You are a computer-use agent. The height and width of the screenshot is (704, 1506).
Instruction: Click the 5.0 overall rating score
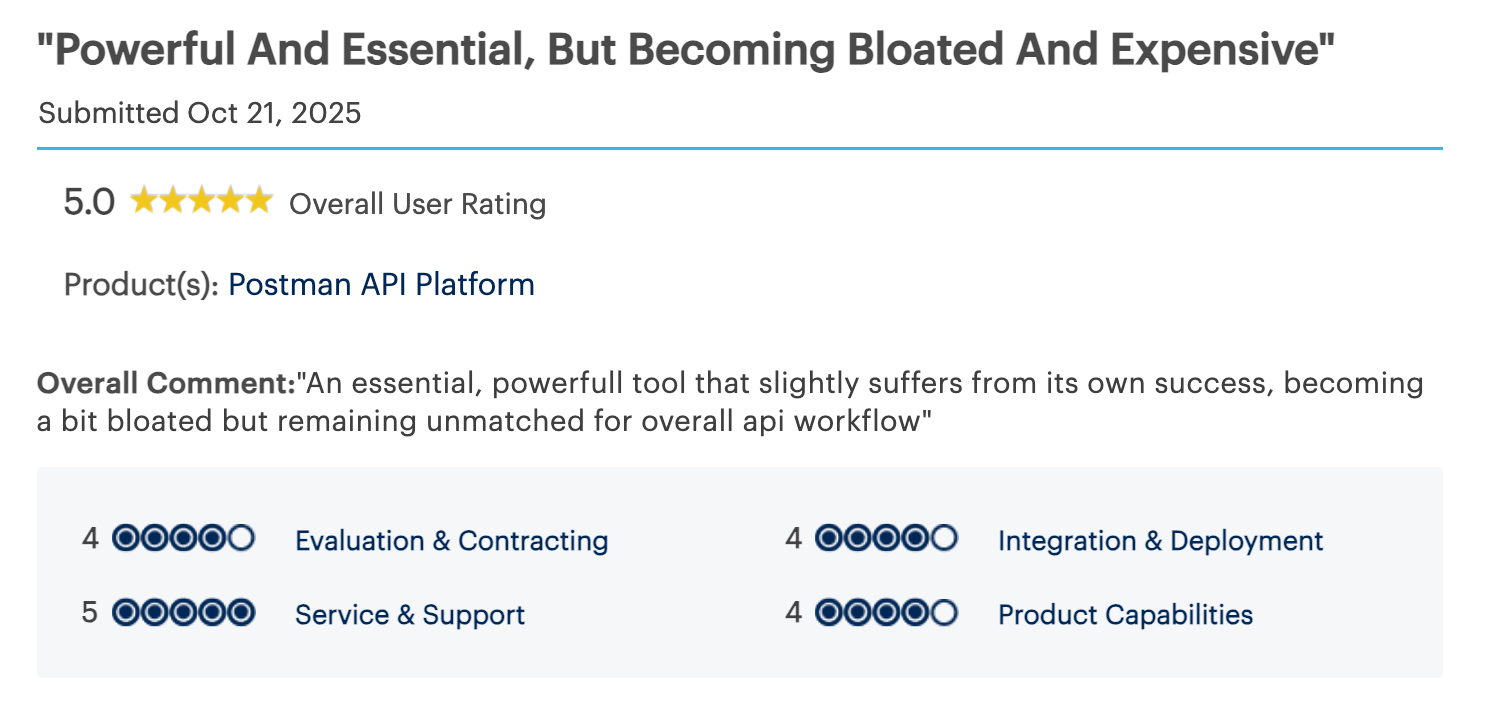click(x=89, y=203)
